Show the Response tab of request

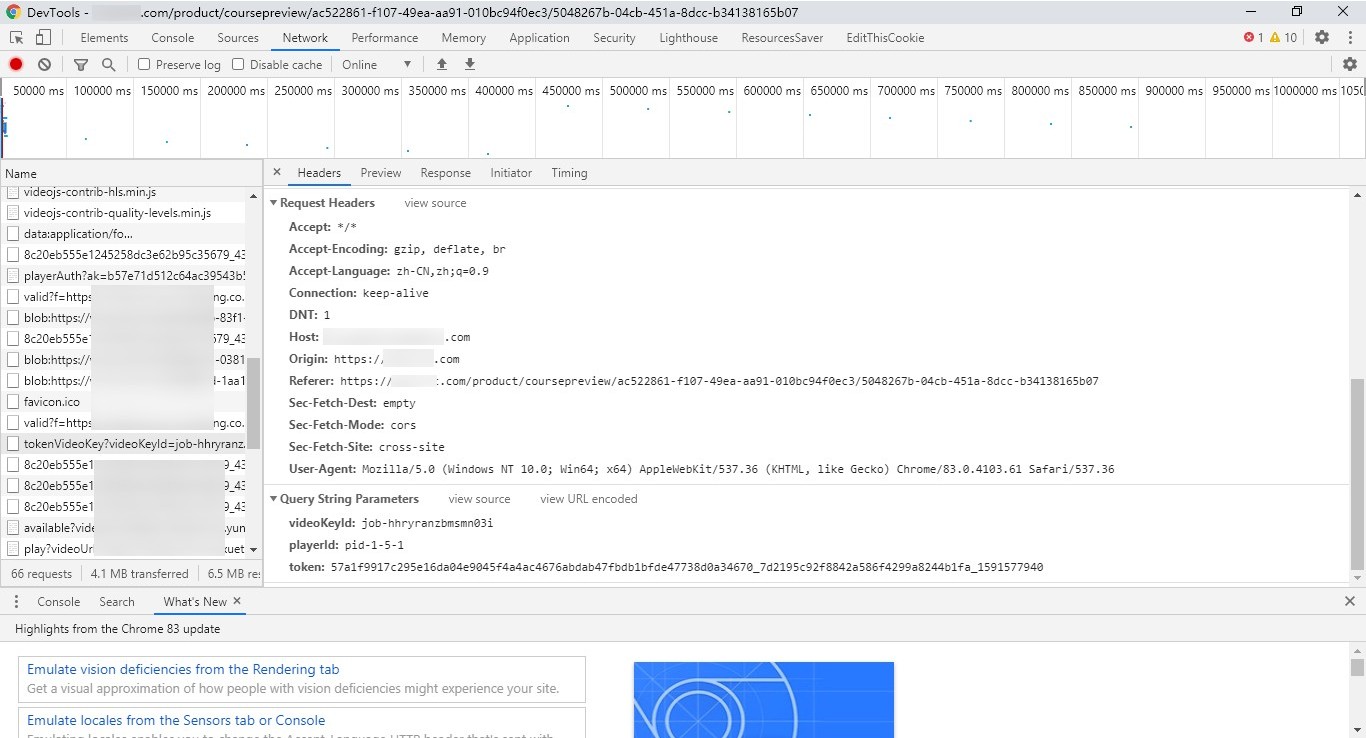pyautogui.click(x=446, y=173)
